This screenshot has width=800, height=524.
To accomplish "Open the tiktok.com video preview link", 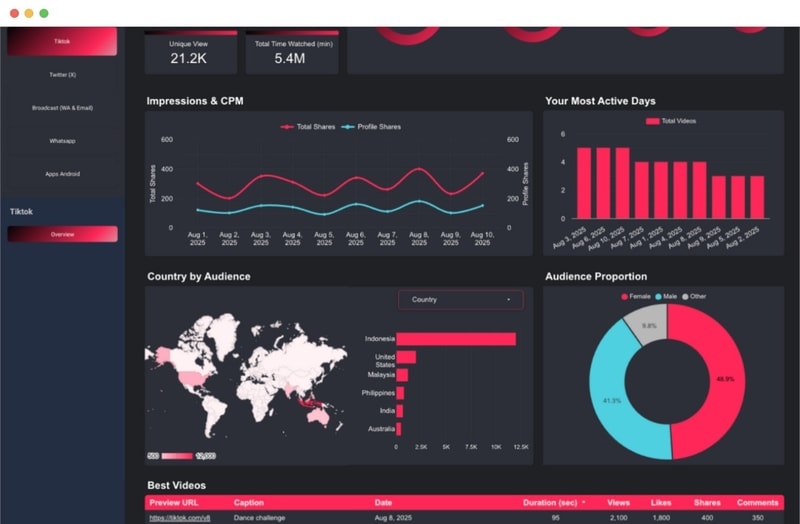I will (180, 517).
